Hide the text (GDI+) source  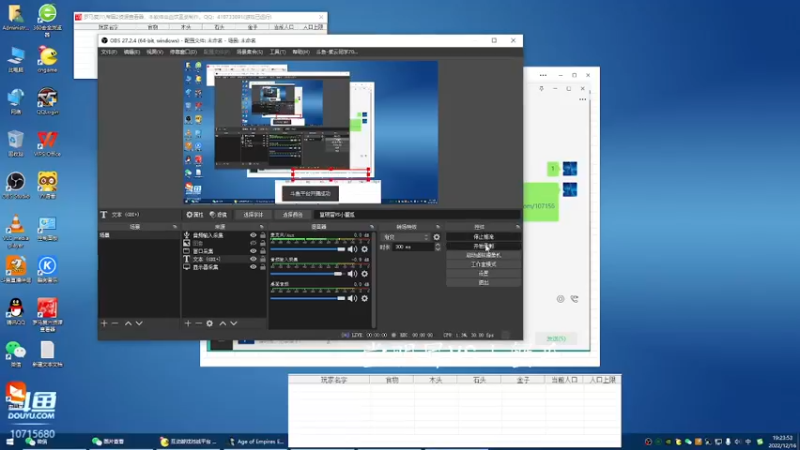click(253, 259)
